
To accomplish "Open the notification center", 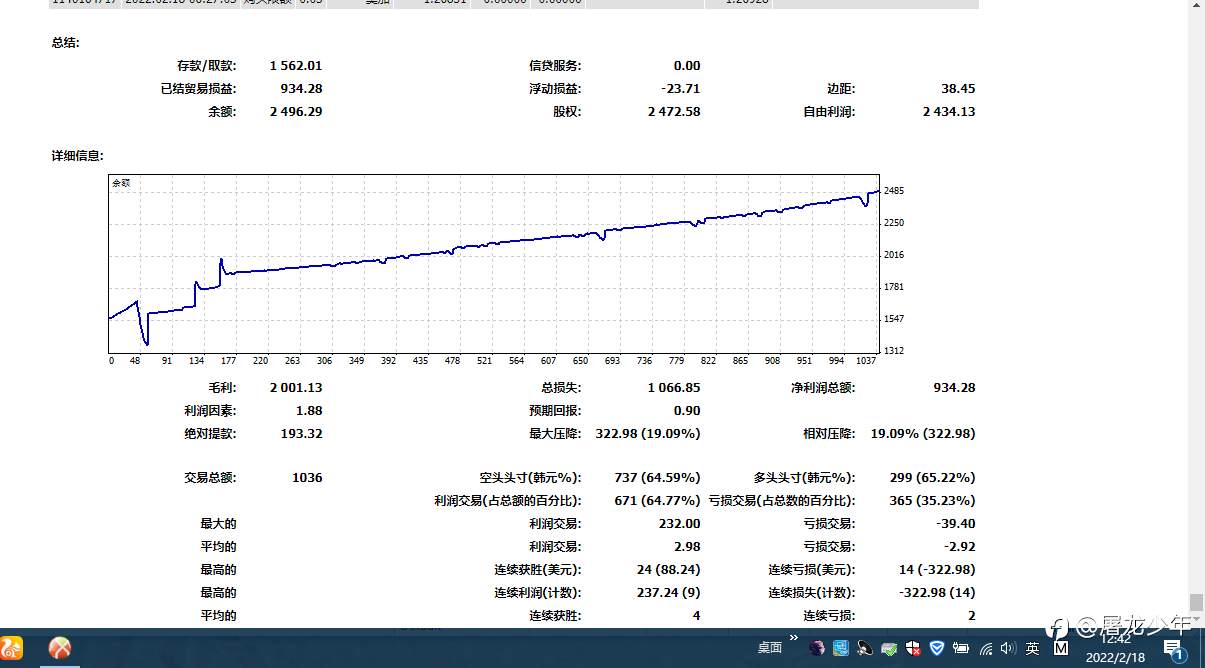I will pyautogui.click(x=1173, y=650).
